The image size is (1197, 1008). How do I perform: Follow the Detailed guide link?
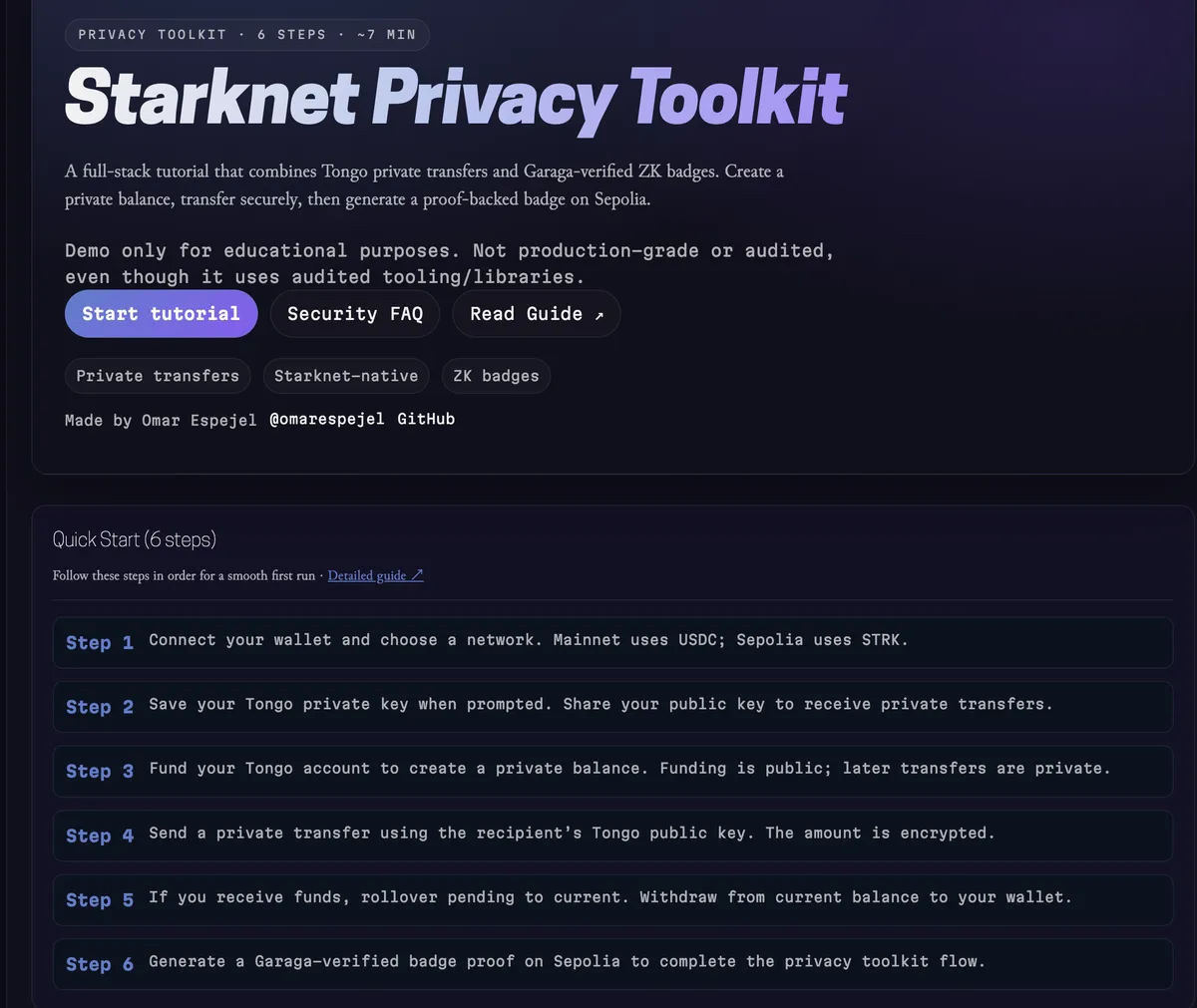point(369,575)
